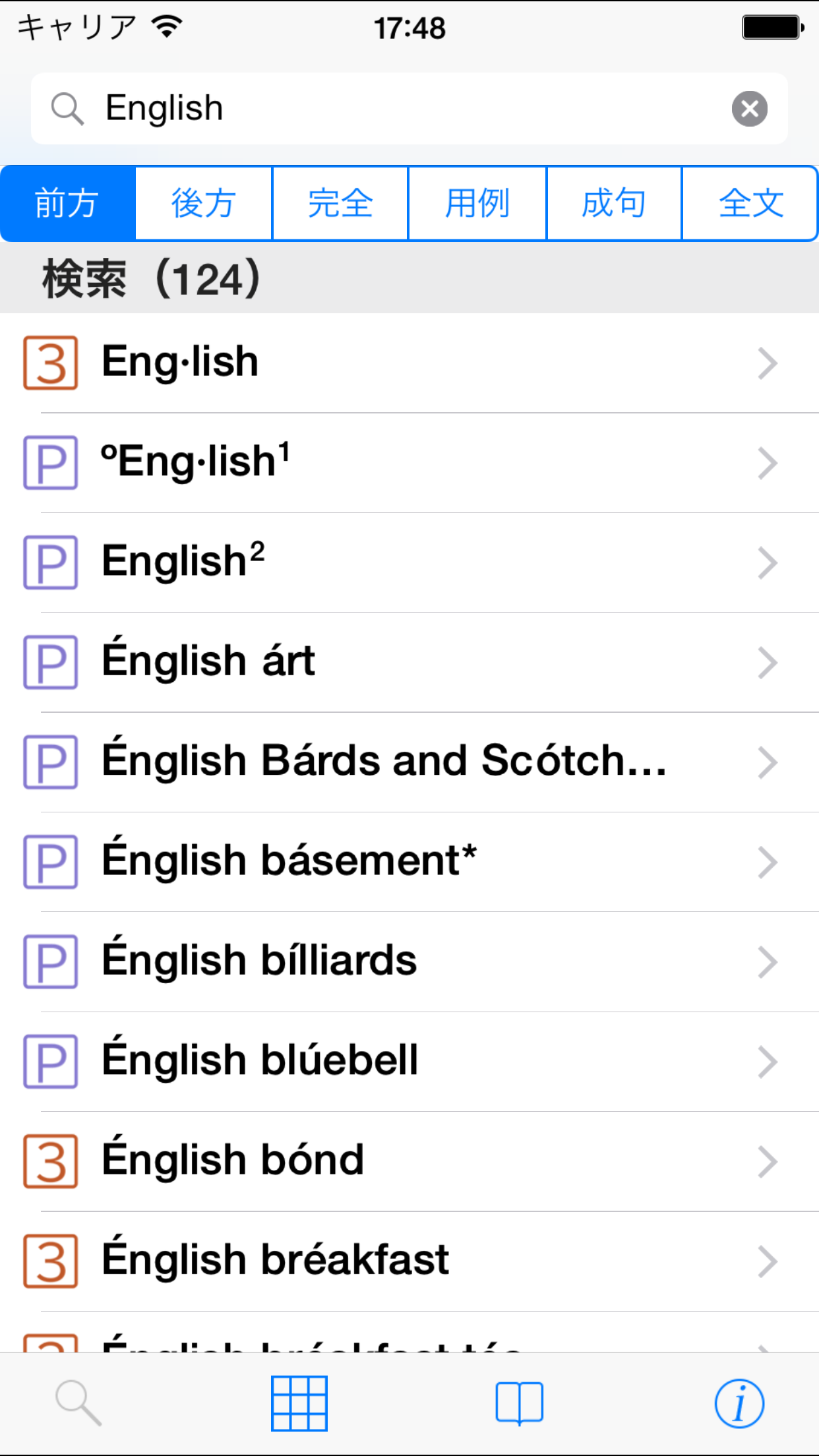
Task: Expand the English básement entry chevron
Action: tap(767, 863)
